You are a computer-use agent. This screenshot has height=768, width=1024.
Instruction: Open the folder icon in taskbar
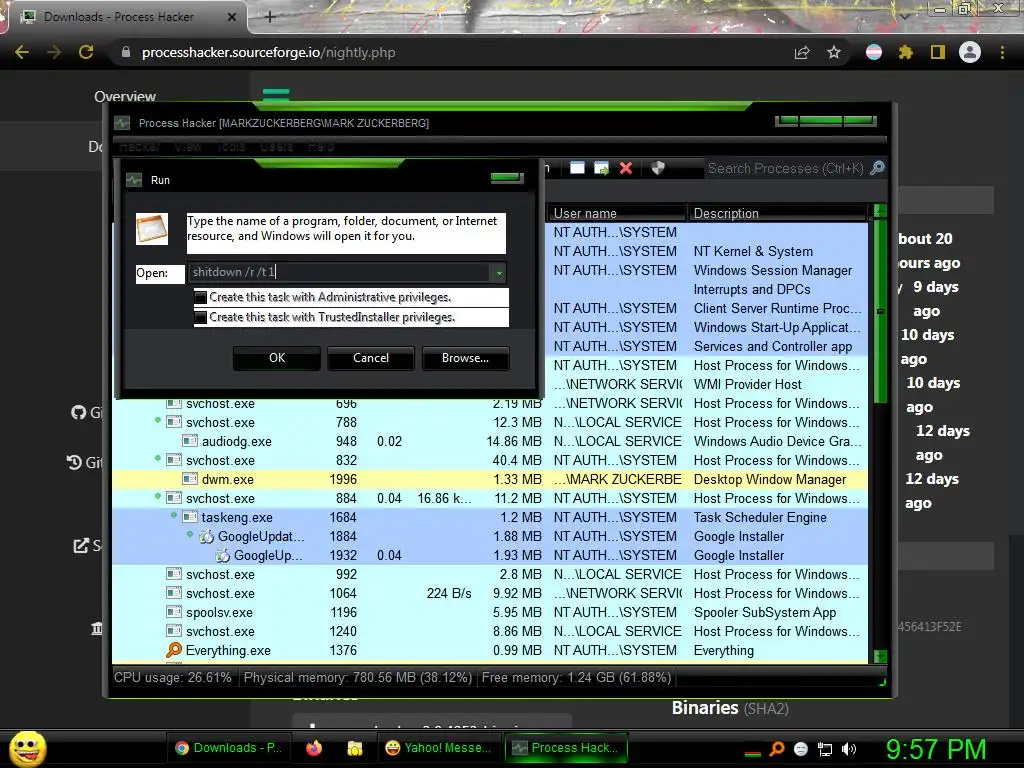coord(355,748)
